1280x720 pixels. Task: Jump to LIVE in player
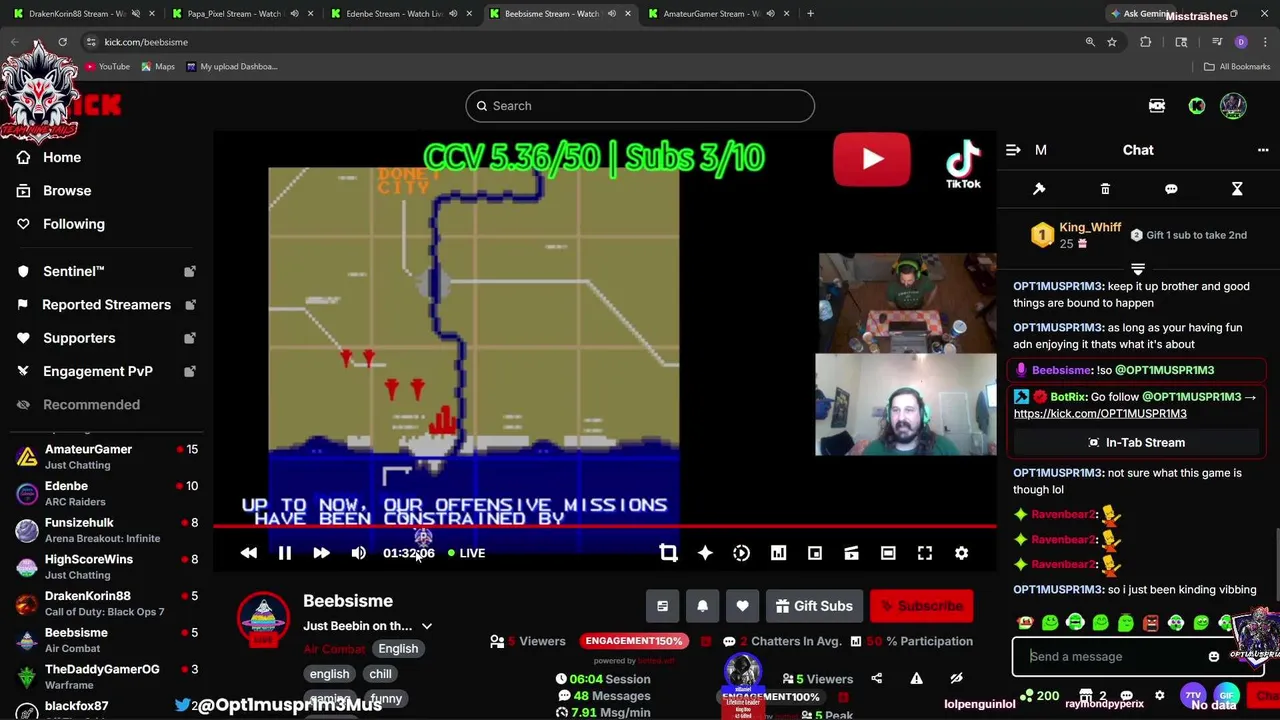[467, 553]
